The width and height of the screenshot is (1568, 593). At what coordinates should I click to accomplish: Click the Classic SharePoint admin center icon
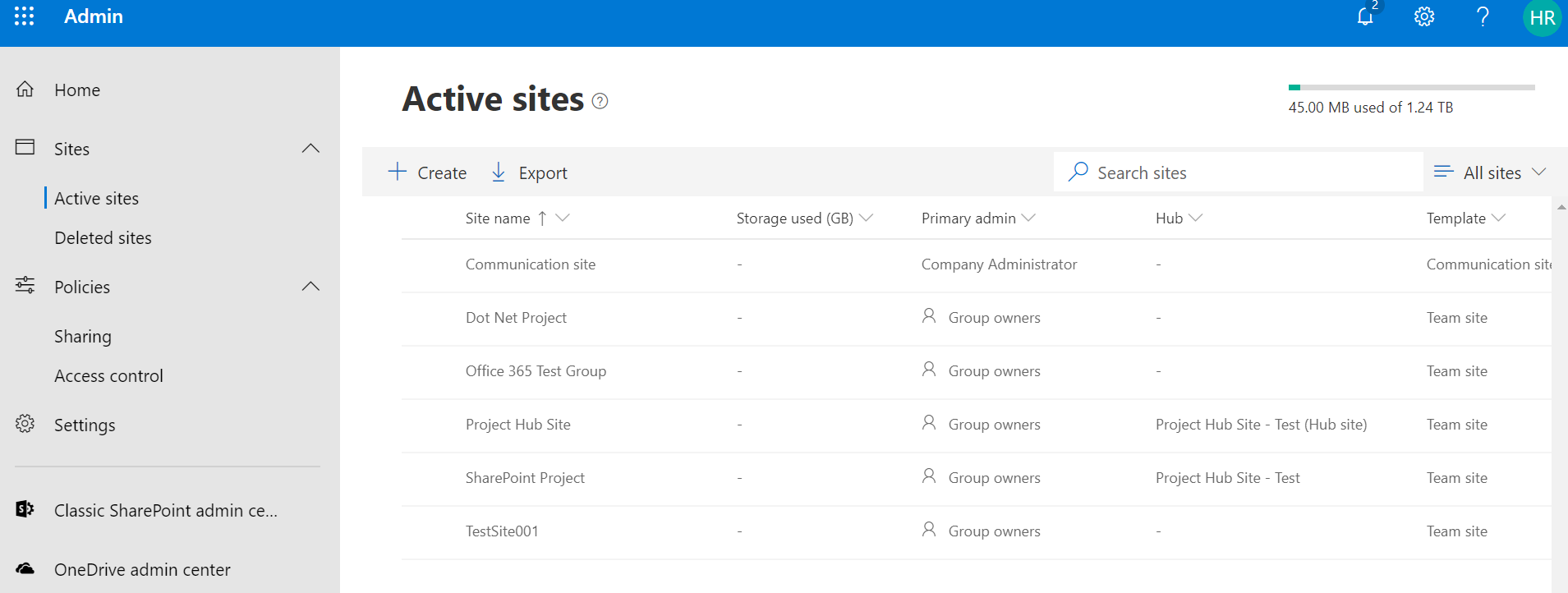pos(25,509)
